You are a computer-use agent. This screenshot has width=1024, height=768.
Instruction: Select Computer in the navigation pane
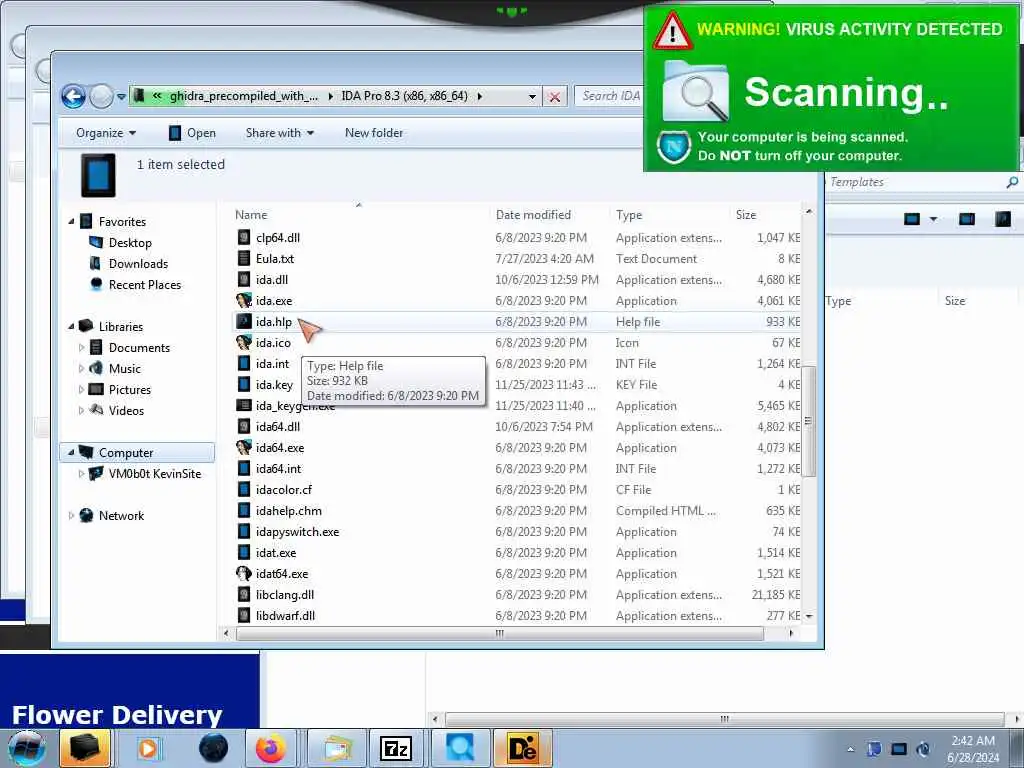click(x=125, y=453)
